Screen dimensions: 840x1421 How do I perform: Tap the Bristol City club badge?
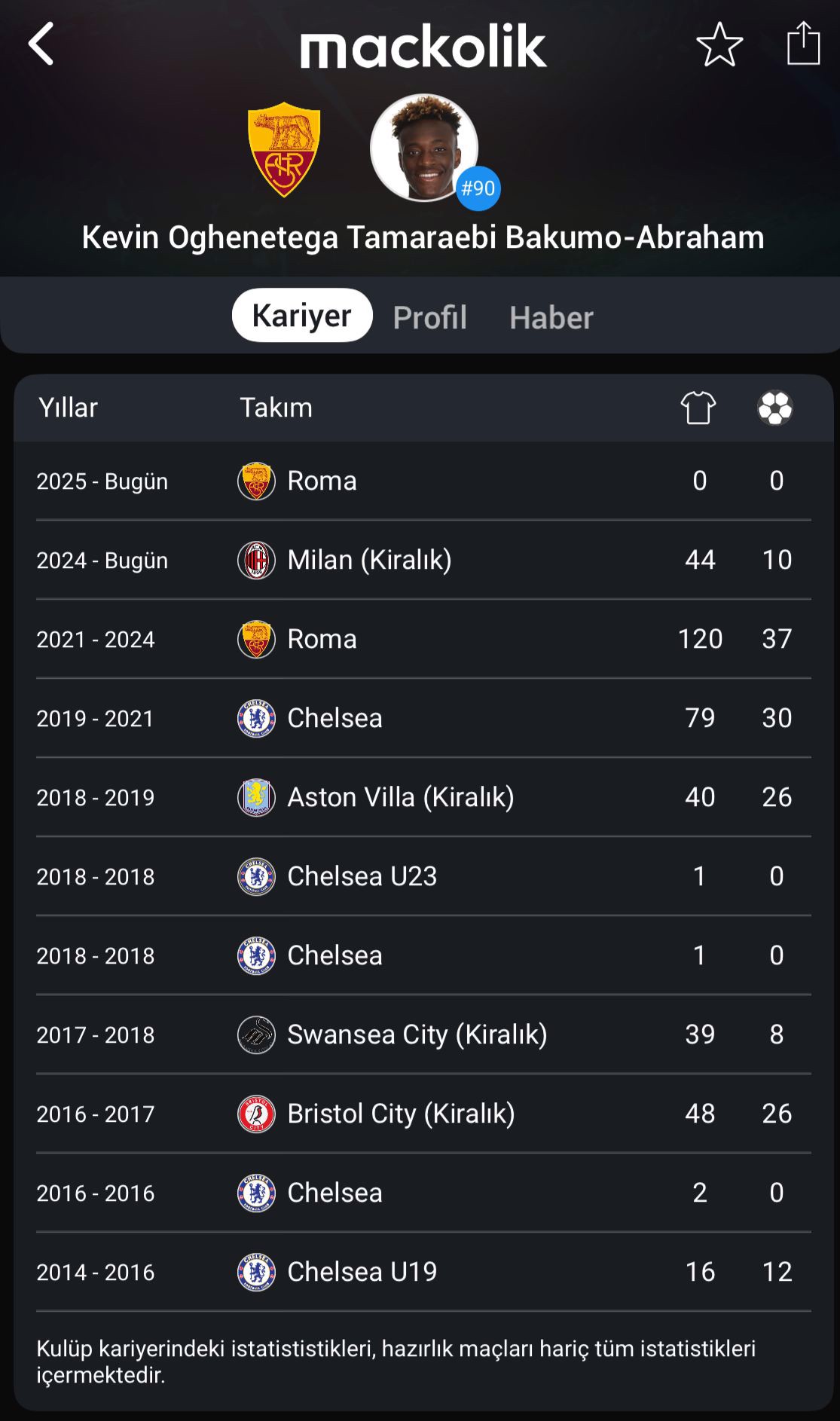click(x=256, y=1114)
